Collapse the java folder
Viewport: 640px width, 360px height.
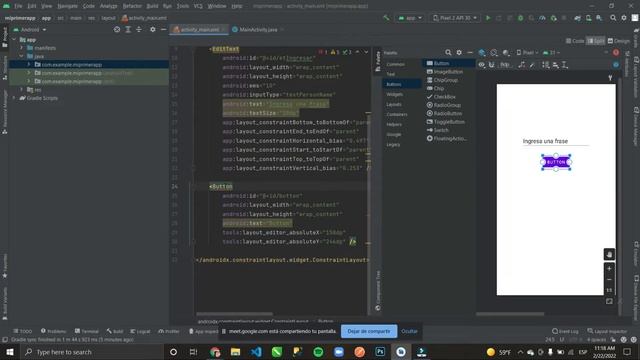click(22, 56)
